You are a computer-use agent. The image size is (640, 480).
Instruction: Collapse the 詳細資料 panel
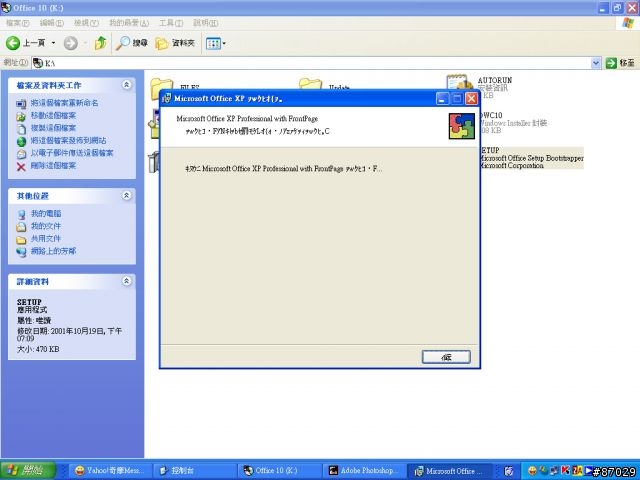127,281
